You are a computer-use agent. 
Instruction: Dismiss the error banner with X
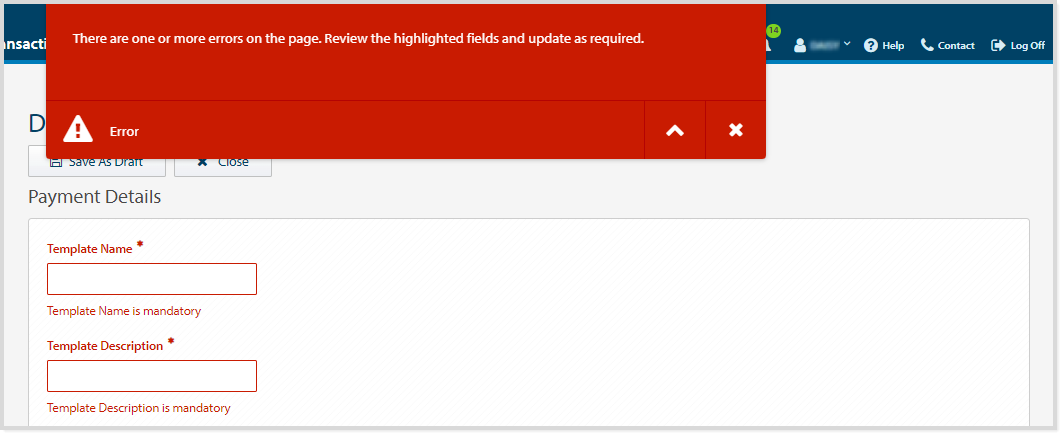click(x=736, y=130)
